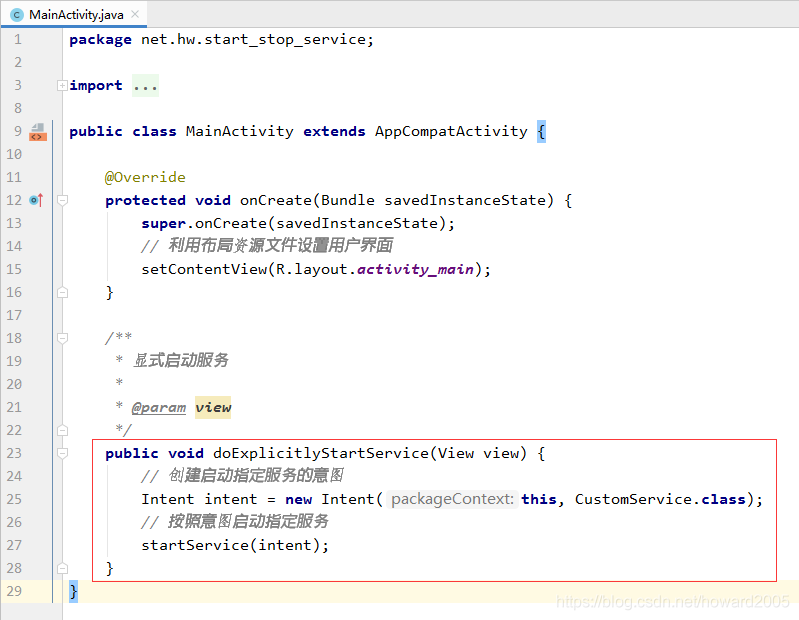Click onCreate fold end marker on line 16
The height and width of the screenshot is (620, 799).
pyautogui.click(x=62, y=292)
